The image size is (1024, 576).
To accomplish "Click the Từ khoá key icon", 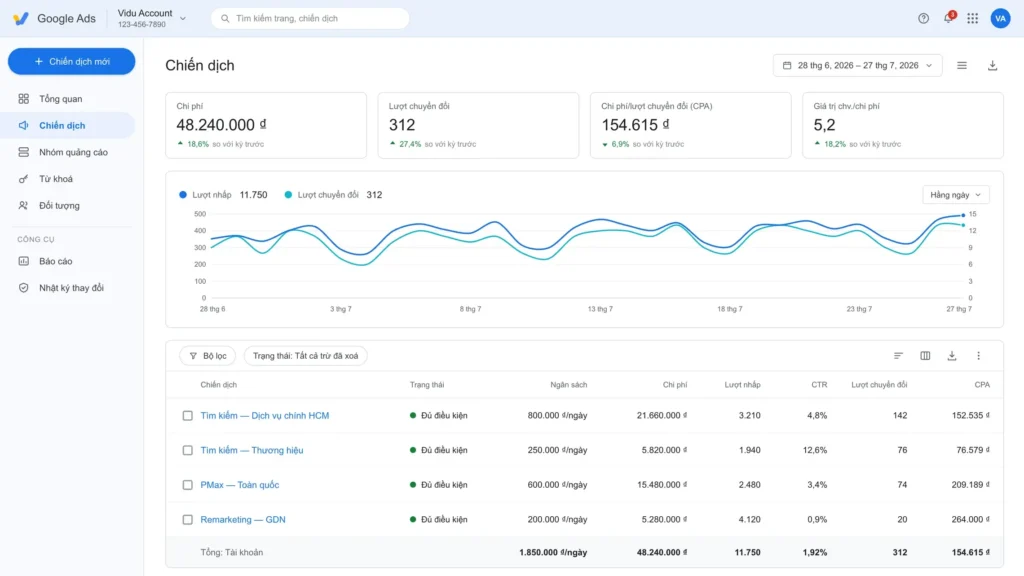I will click(24, 179).
